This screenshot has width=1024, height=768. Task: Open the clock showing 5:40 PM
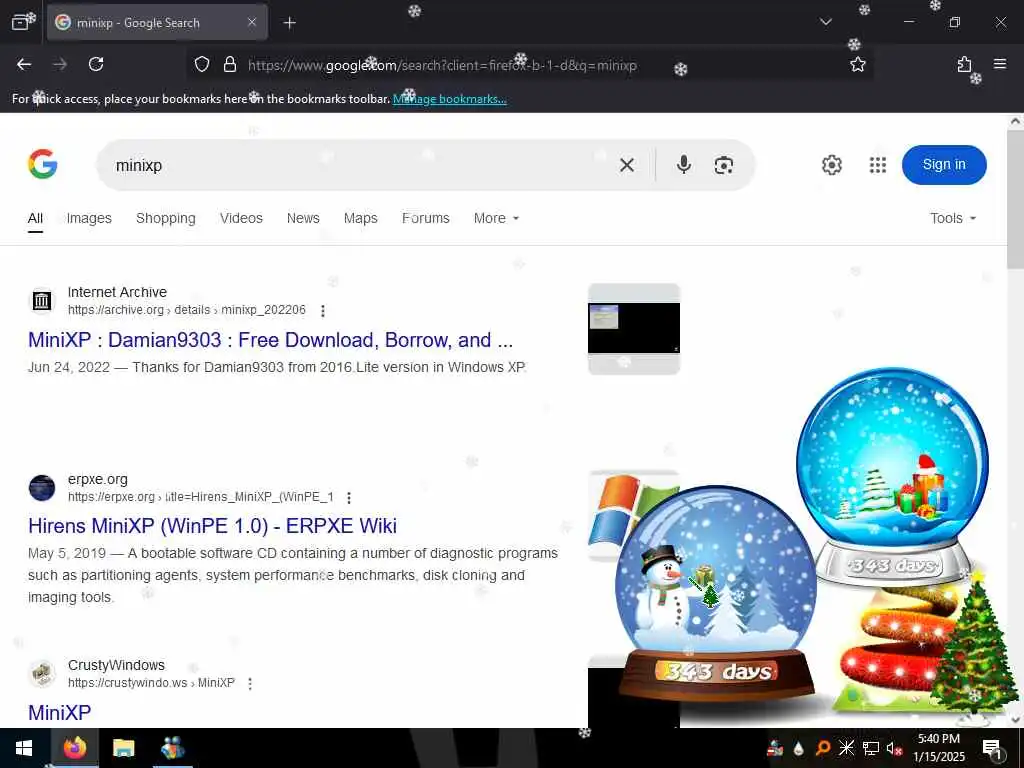938,748
